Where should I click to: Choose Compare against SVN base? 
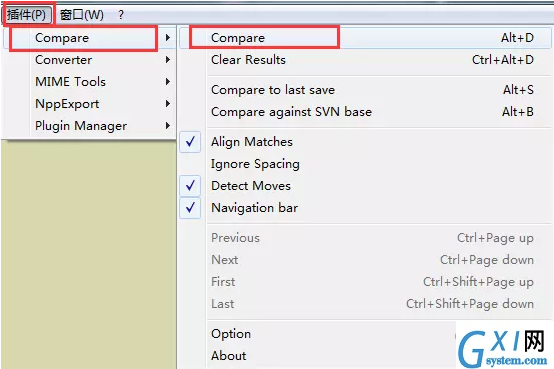click(365, 112)
